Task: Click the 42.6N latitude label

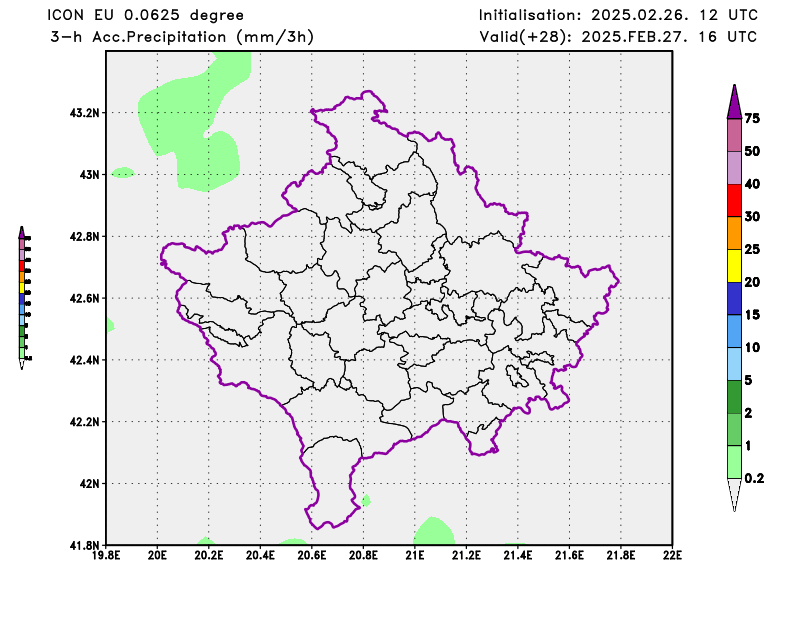Action: coord(84,298)
